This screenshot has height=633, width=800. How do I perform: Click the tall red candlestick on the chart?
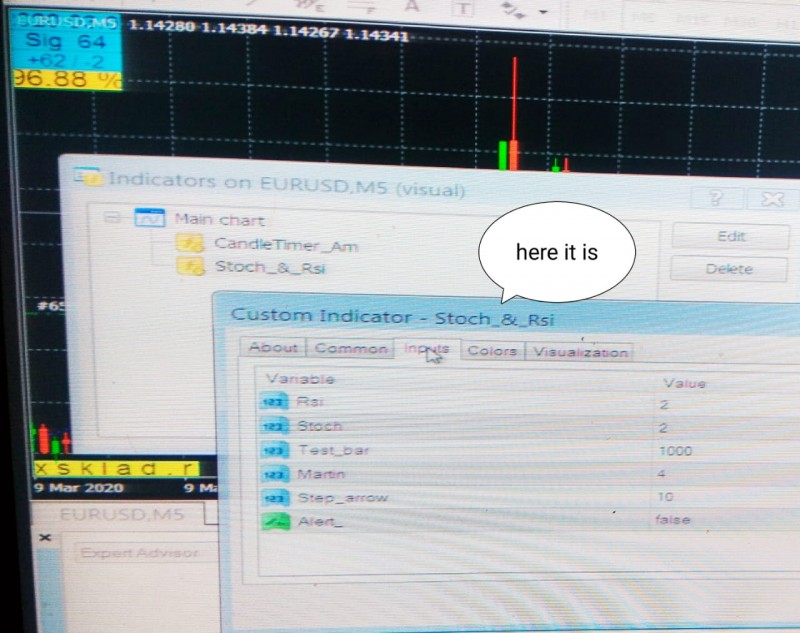514,112
